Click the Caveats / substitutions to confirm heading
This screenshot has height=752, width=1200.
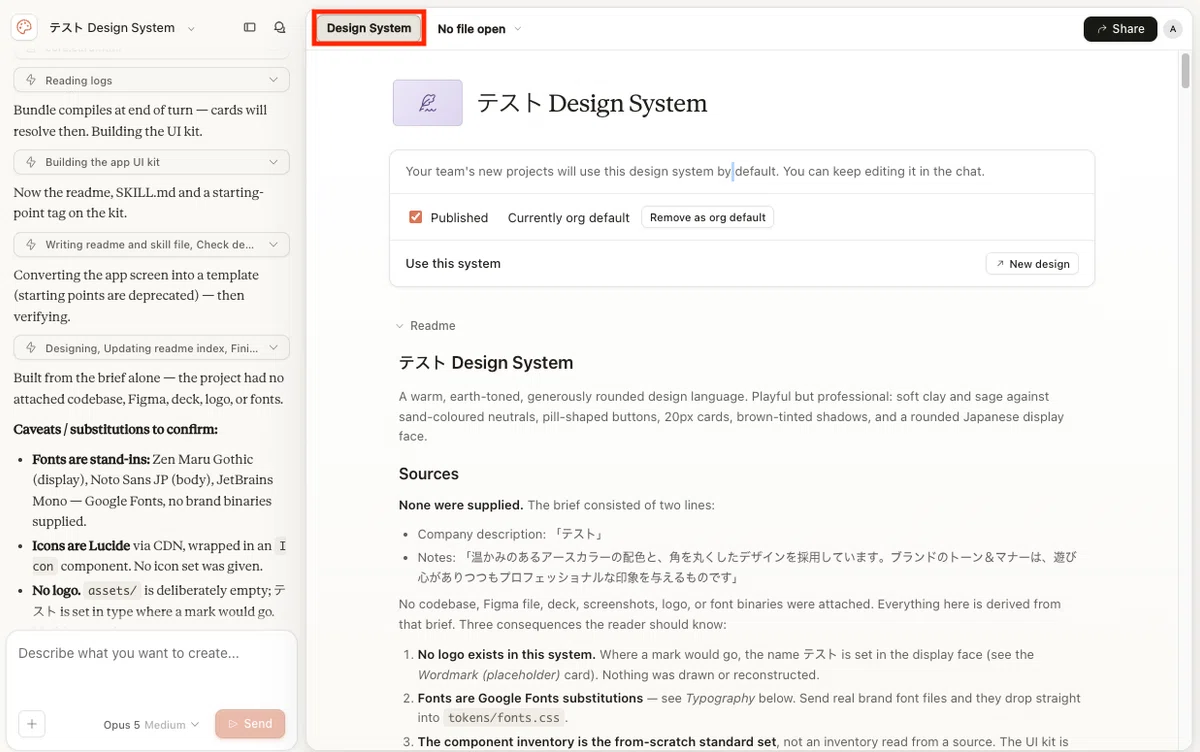tap(116, 430)
